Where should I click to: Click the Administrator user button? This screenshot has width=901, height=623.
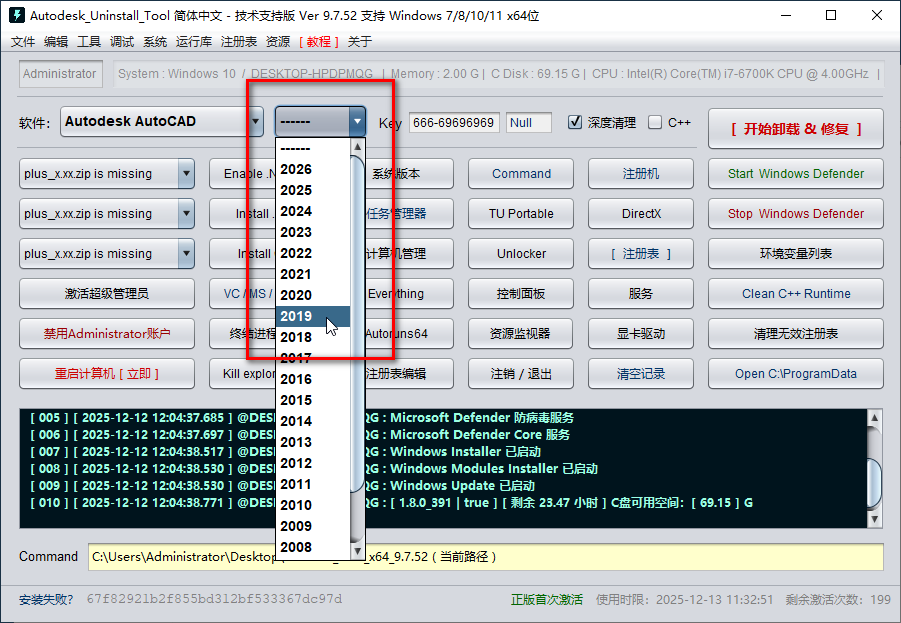(60, 74)
